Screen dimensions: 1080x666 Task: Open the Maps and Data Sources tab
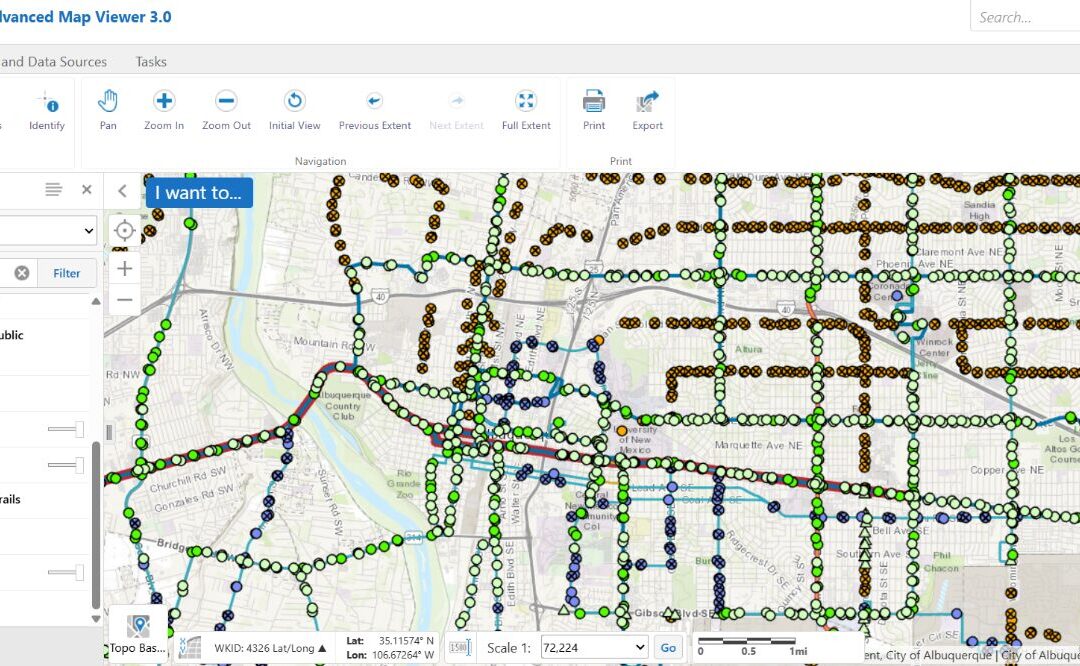tap(53, 61)
